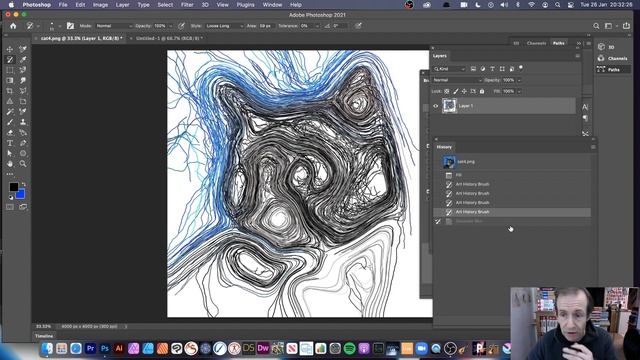640x360 pixels.
Task: Open the Tolerance dropdown arrow
Action: point(317,26)
